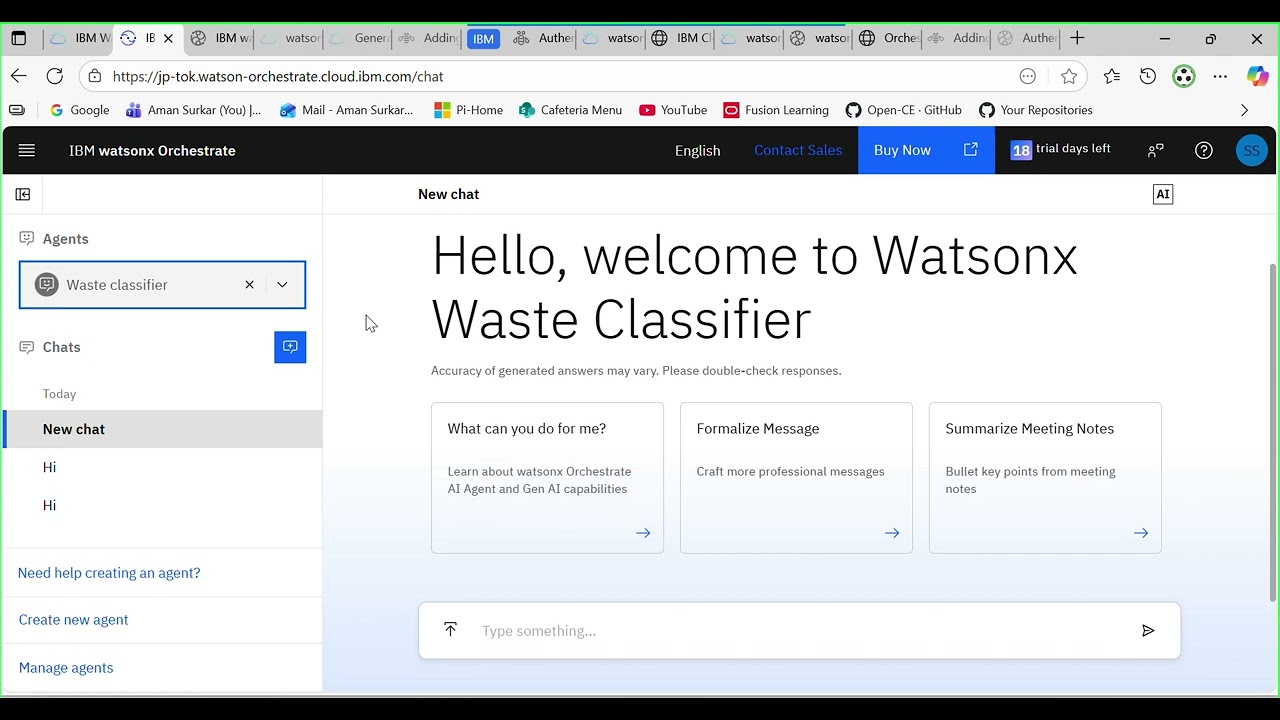Open Pi-Home bookmark
Viewport: 1280px width, 720px height.
pos(469,110)
